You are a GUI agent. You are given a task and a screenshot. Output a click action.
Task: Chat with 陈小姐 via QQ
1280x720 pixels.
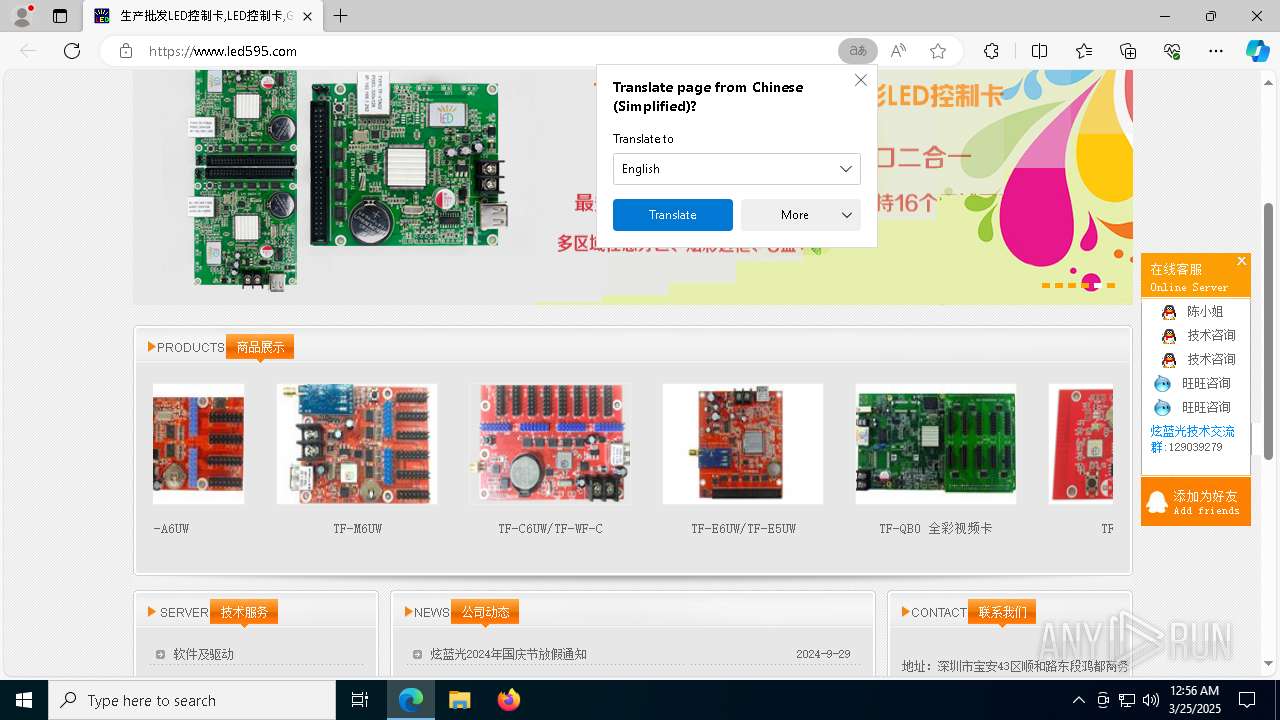(x=1193, y=312)
